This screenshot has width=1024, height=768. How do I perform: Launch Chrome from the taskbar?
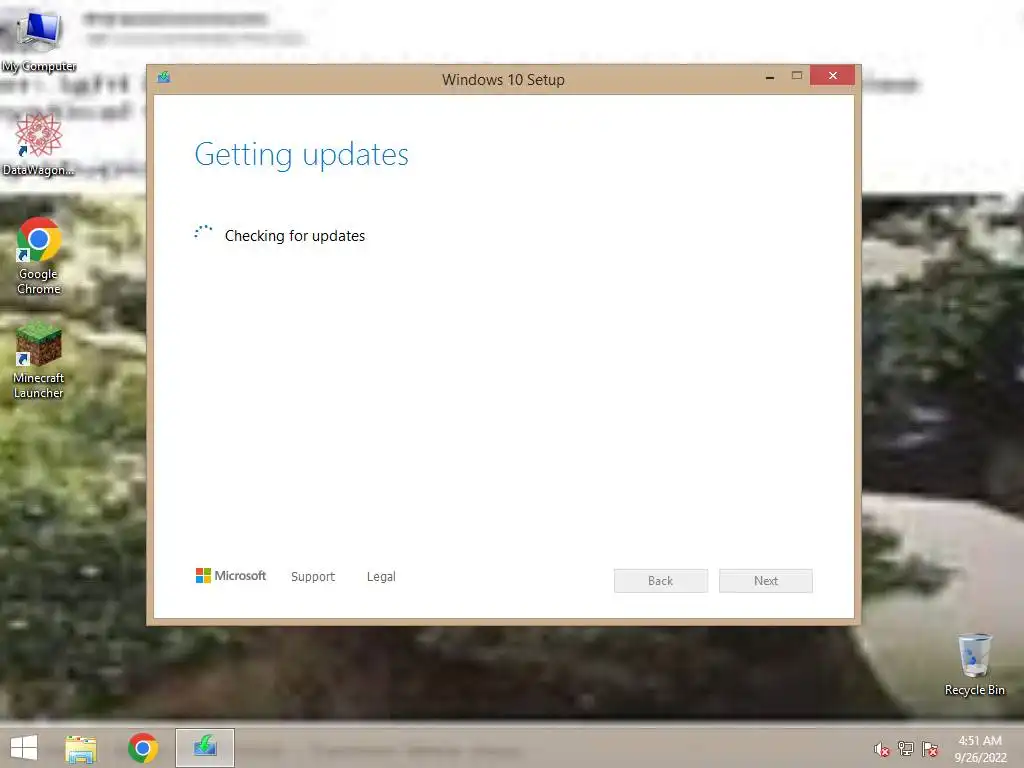coord(143,748)
